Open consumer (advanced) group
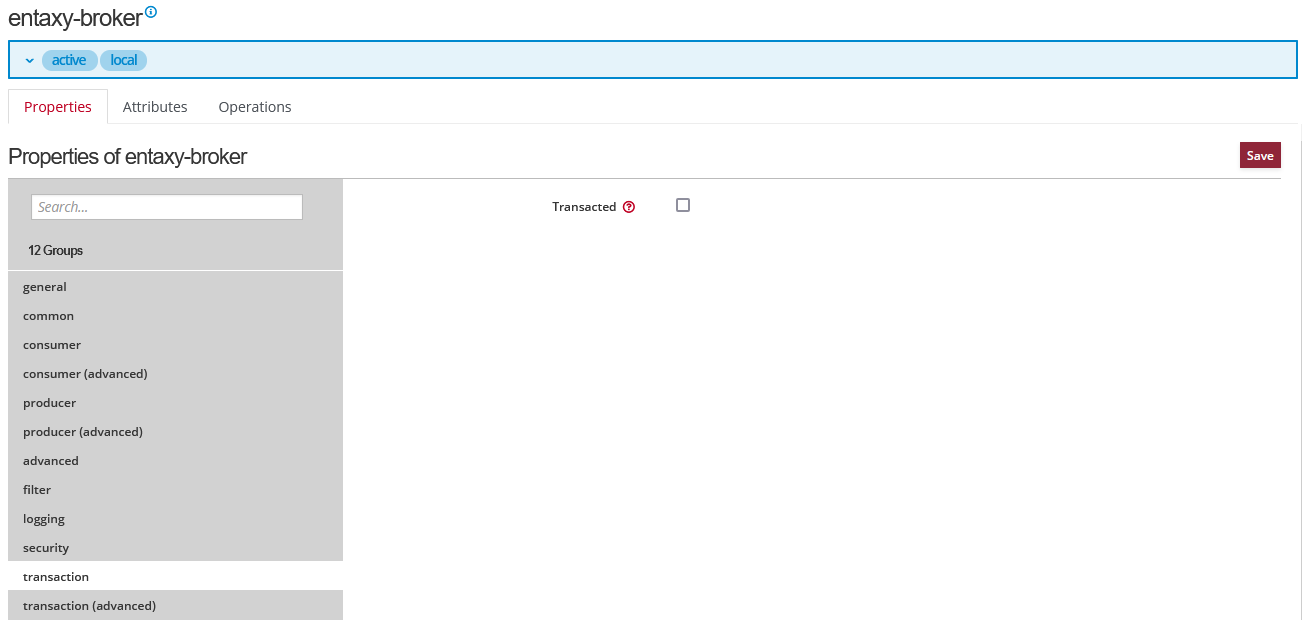The width and height of the screenshot is (1302, 620). pyautogui.click(x=85, y=374)
